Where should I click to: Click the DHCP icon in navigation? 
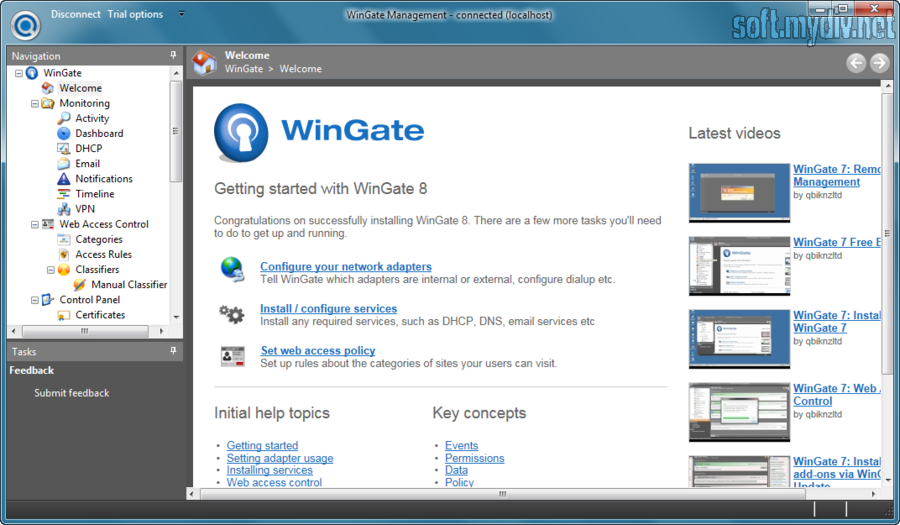pyautogui.click(x=64, y=149)
